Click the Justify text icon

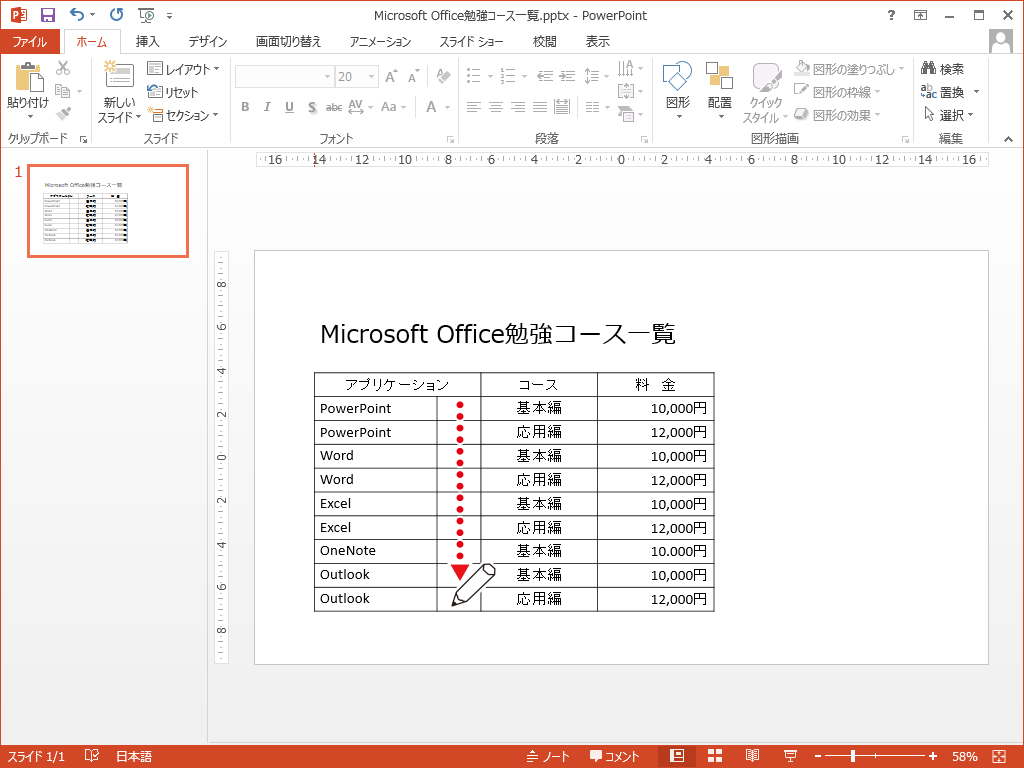[x=539, y=106]
